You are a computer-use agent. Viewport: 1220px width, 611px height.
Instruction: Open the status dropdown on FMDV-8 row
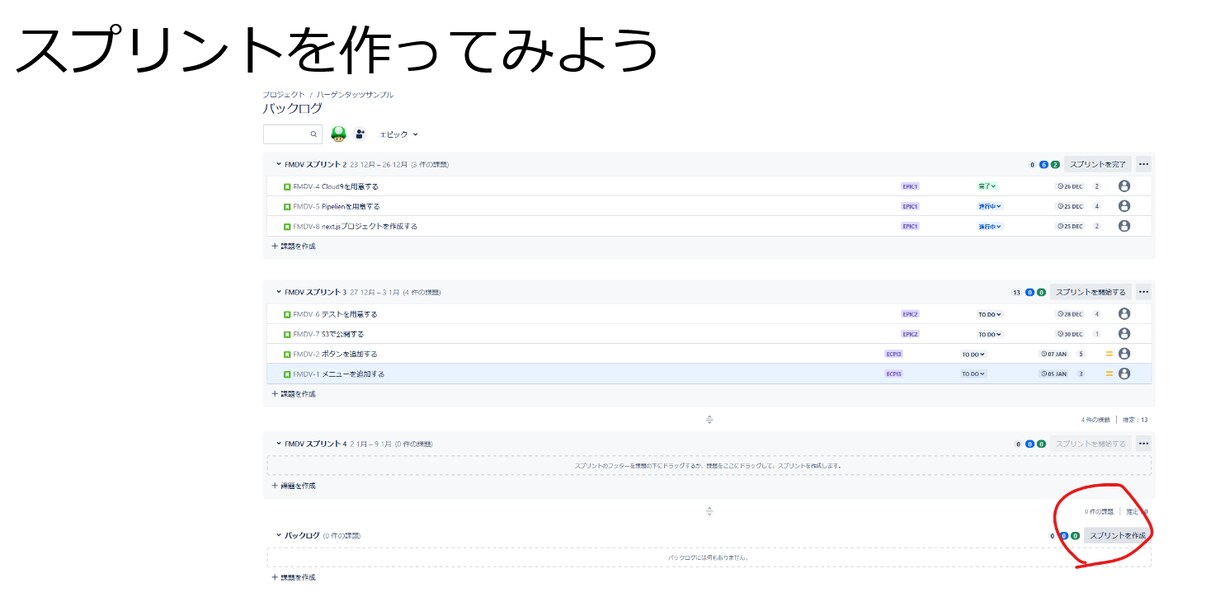click(x=989, y=226)
